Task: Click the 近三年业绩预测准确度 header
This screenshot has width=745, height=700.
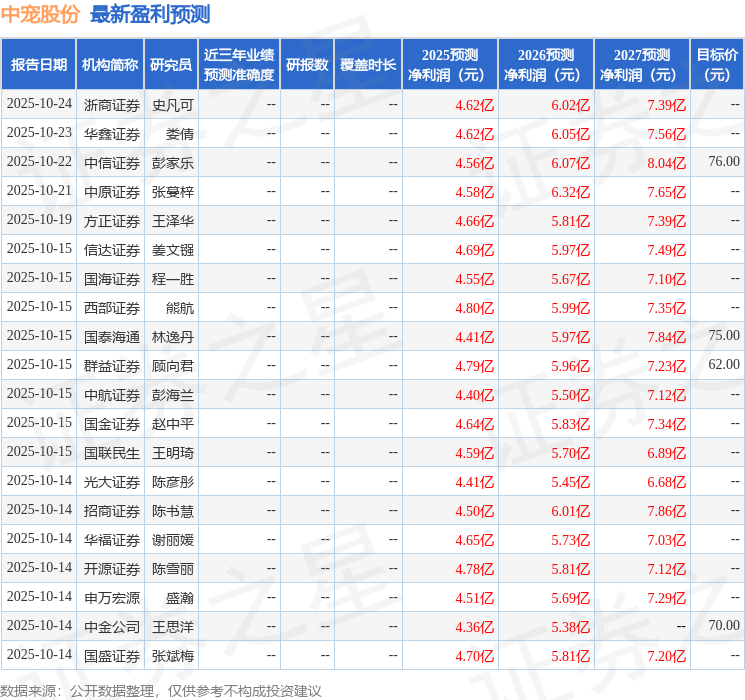Action: (x=239, y=65)
